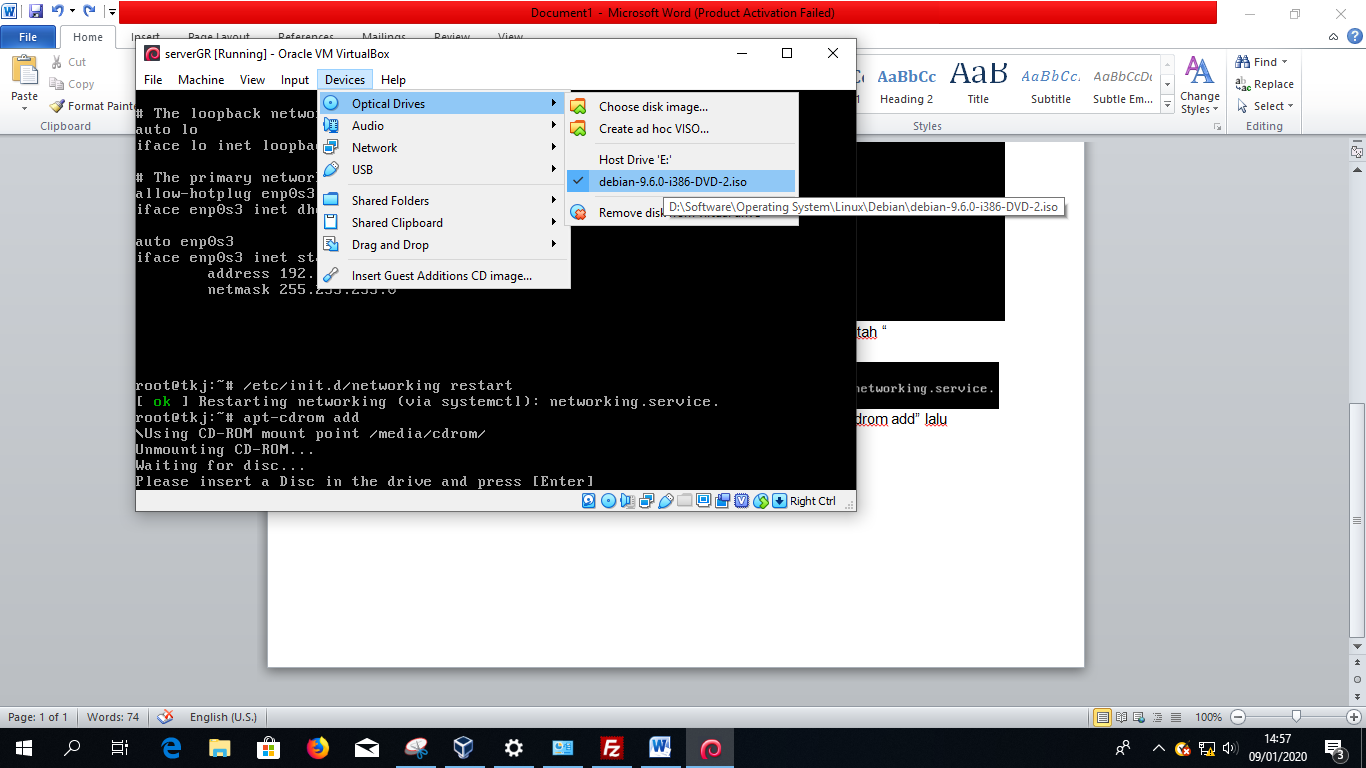
Task: Click Replace in Word Editing group
Action: coord(1264,84)
